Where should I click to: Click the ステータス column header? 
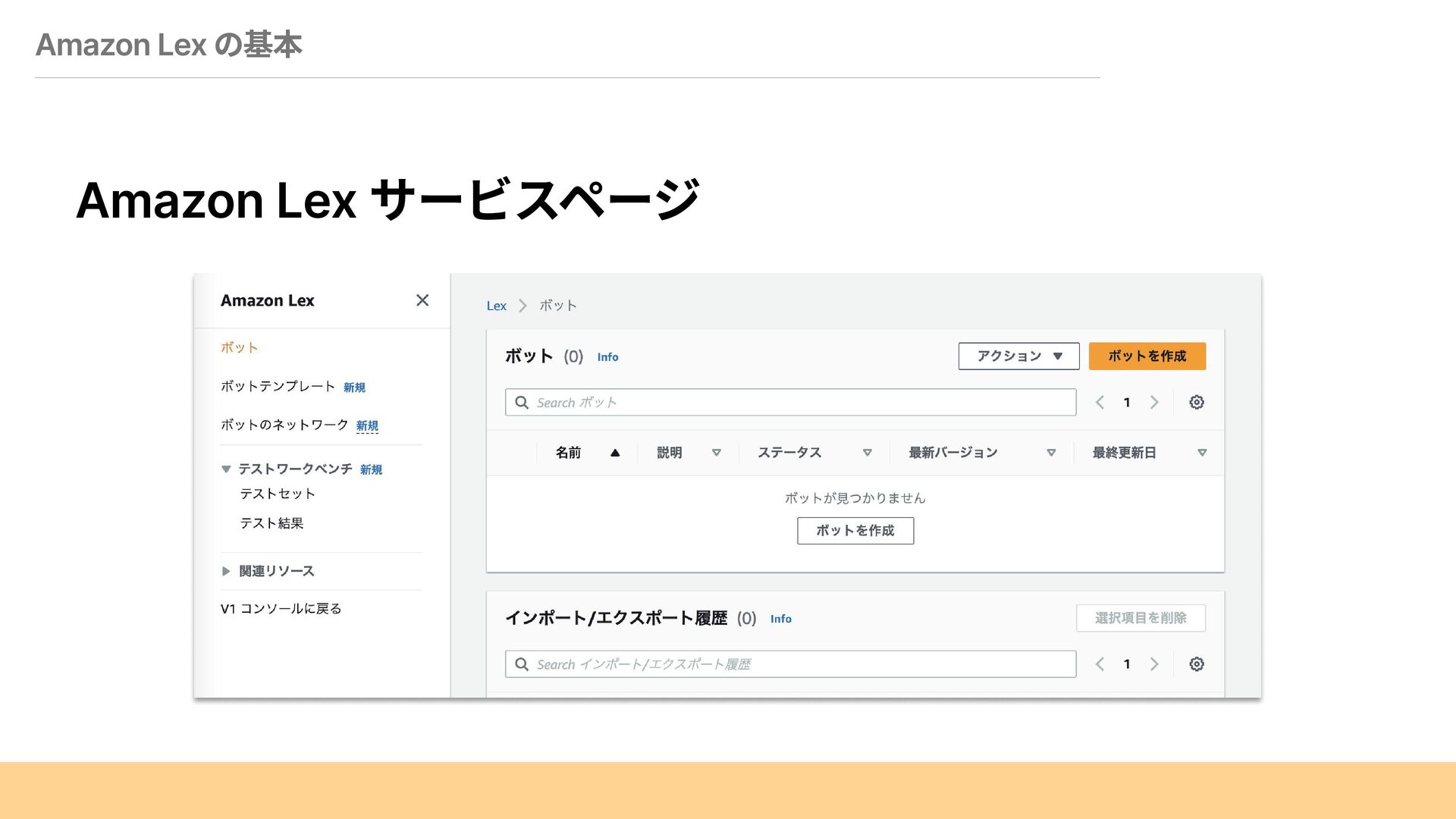(789, 453)
